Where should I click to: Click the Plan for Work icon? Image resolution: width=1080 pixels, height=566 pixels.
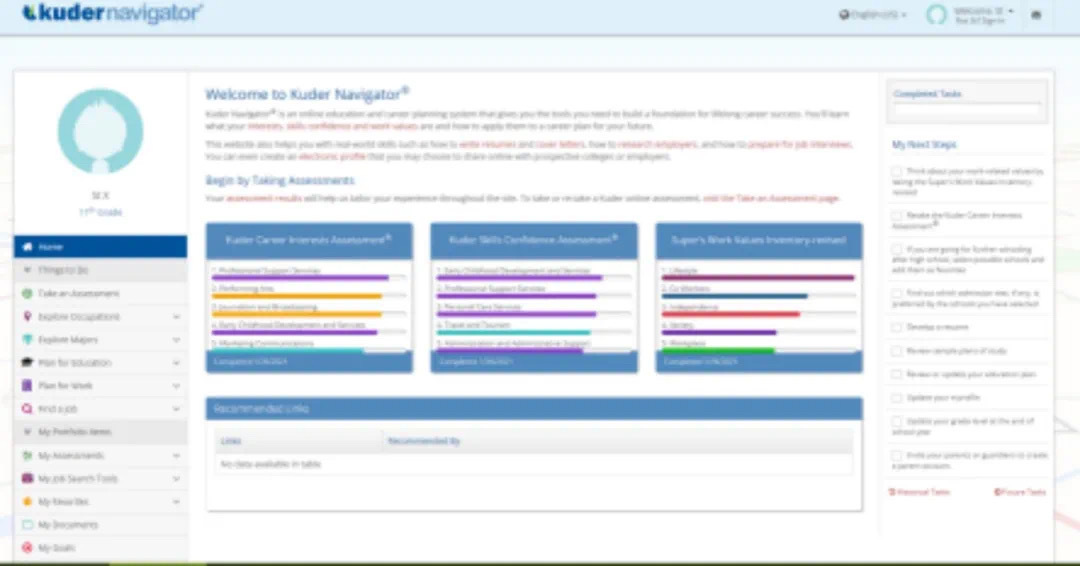tap(28, 386)
